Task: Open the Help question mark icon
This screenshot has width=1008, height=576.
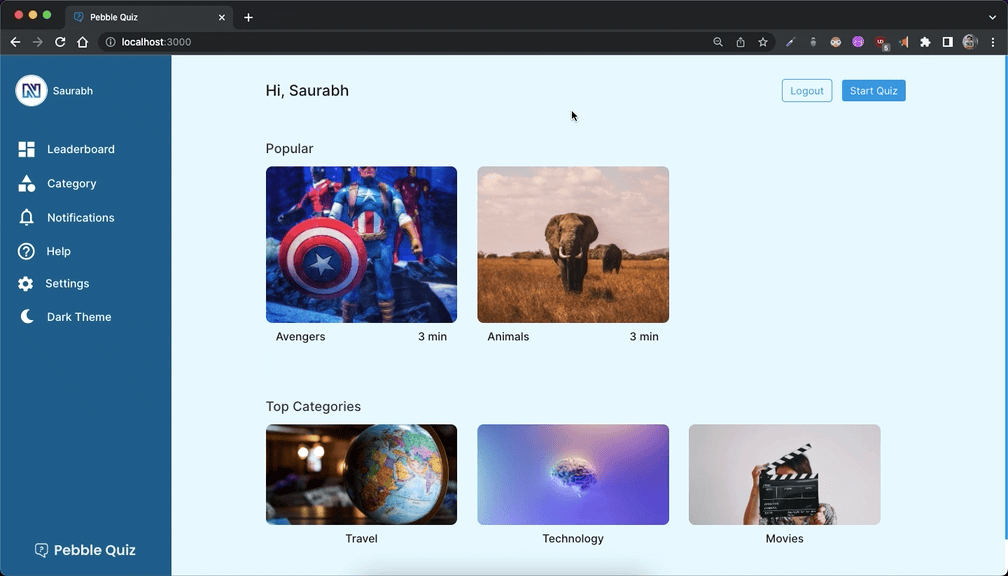Action: [27, 252]
